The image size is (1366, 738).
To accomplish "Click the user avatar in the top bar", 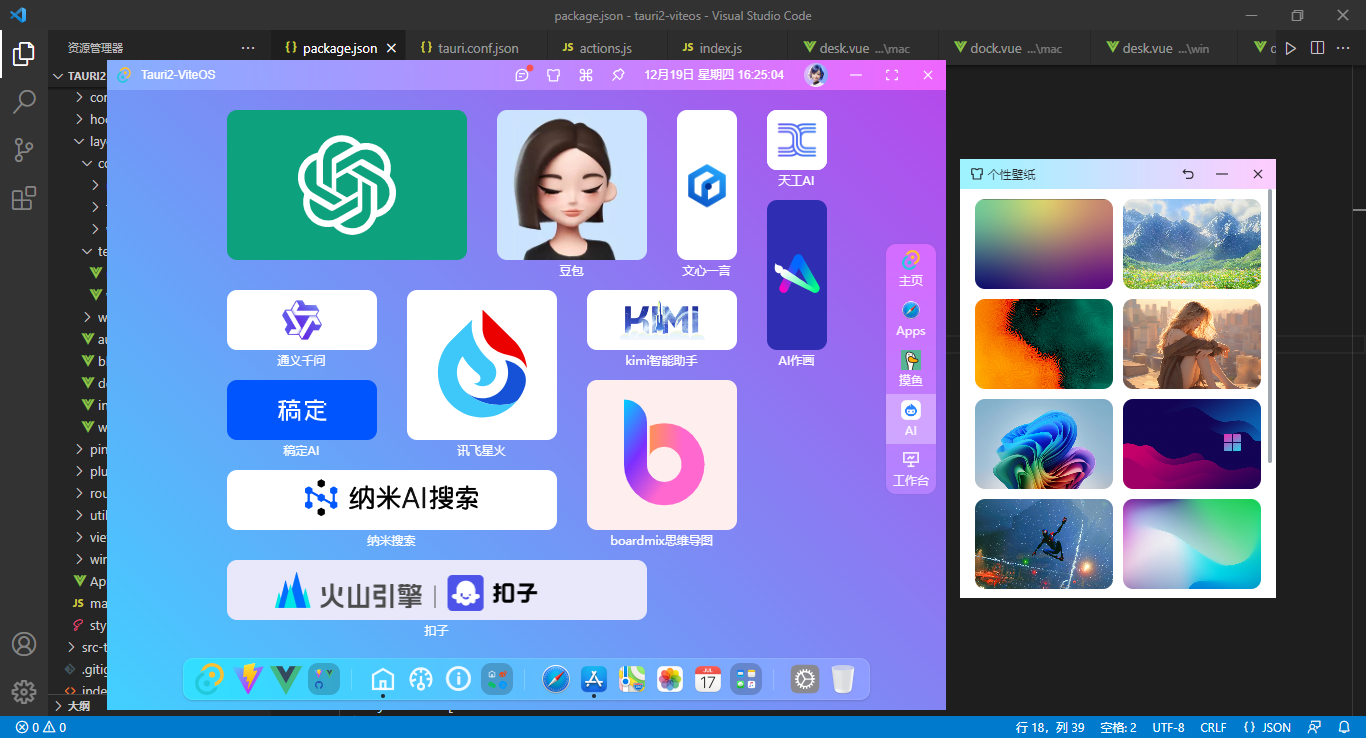I will point(815,75).
